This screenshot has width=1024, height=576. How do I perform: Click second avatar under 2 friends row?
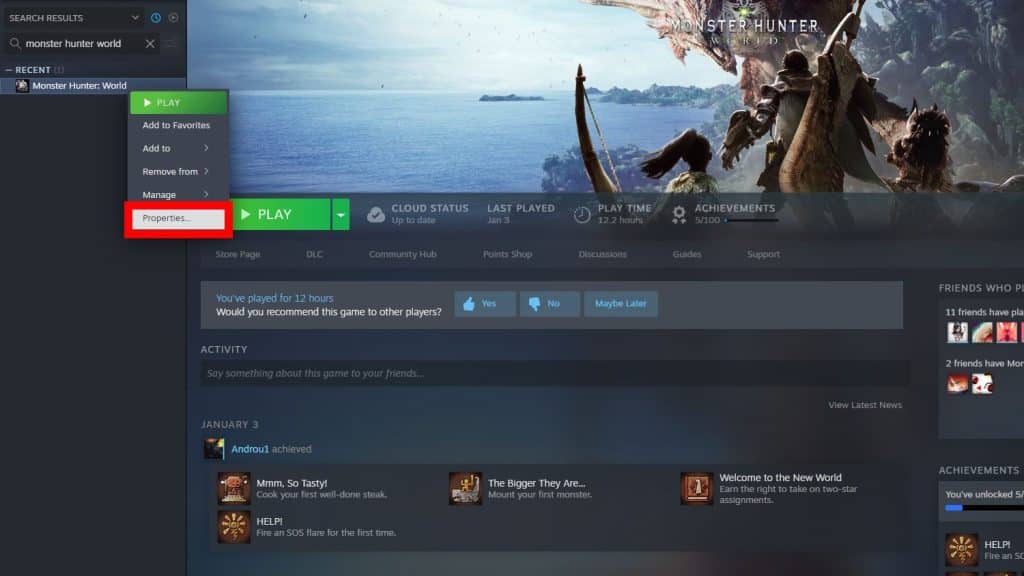pyautogui.click(x=982, y=383)
